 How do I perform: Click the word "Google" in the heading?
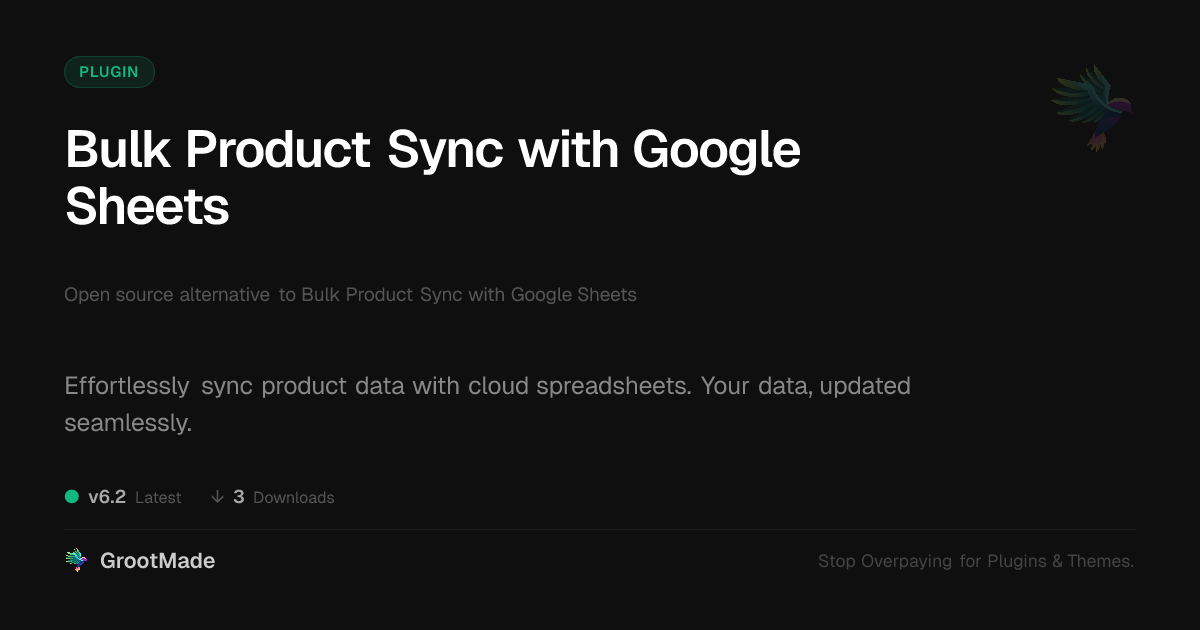tap(716, 151)
